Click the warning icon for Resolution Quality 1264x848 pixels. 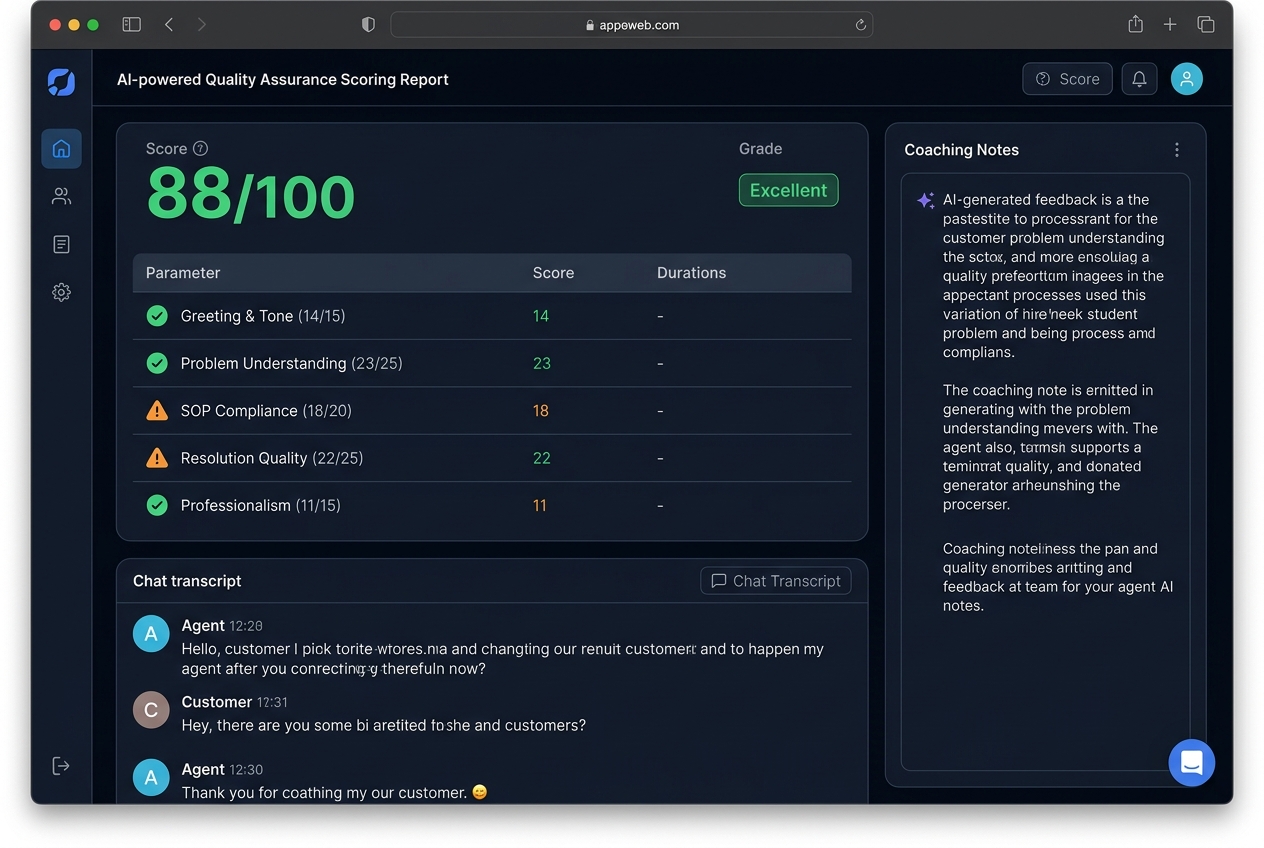click(x=157, y=458)
